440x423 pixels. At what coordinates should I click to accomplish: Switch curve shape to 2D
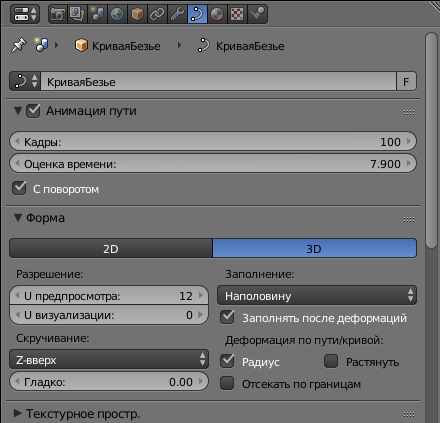tap(111, 248)
